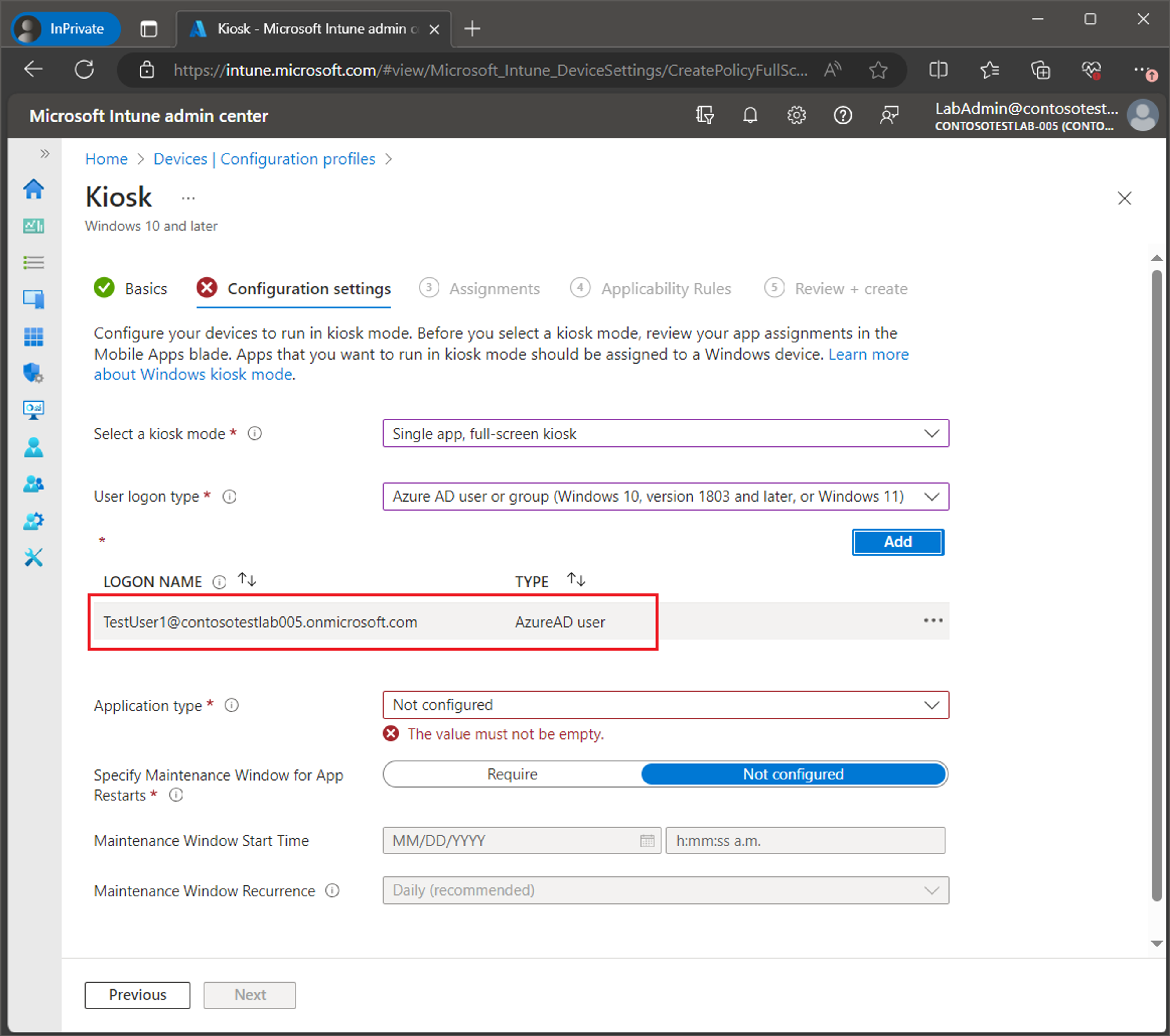The image size is (1170, 1036).
Task: Select the Configuration settings step tab
Action: [x=294, y=289]
